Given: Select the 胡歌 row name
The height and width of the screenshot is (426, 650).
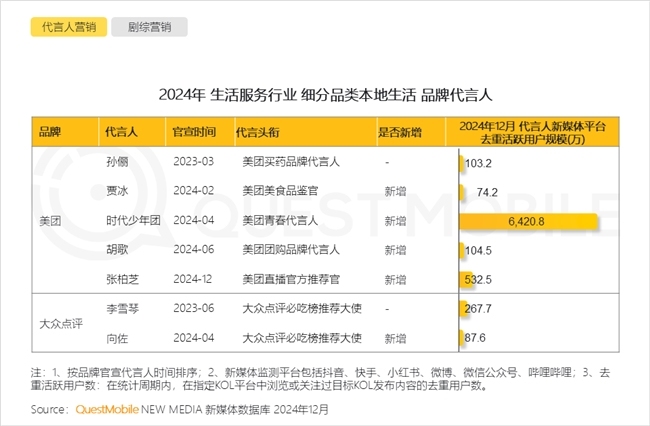Looking at the screenshot, I should [115, 250].
